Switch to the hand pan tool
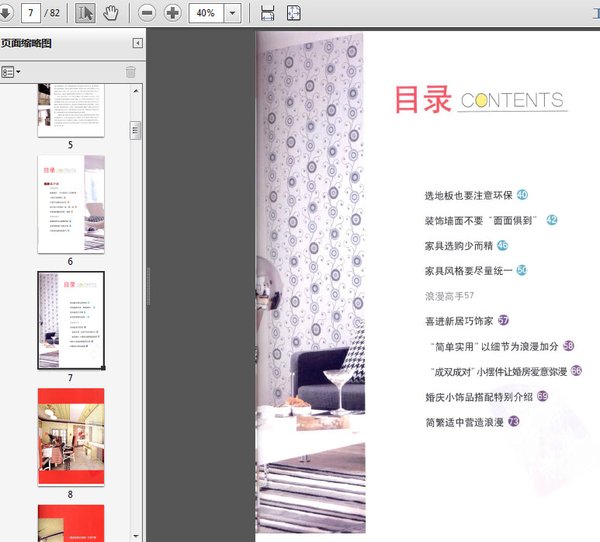The height and width of the screenshot is (542, 600). [111, 13]
